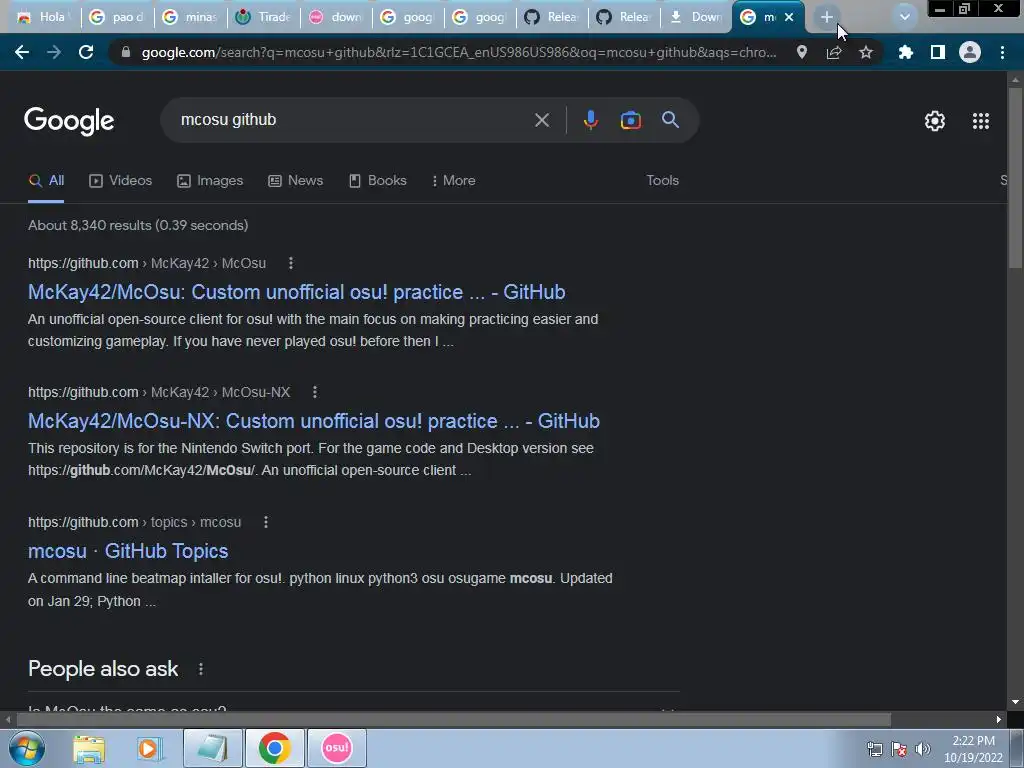The width and height of the screenshot is (1024, 768).
Task: Open McKay42/McOsu GitHub result link
Action: point(296,292)
